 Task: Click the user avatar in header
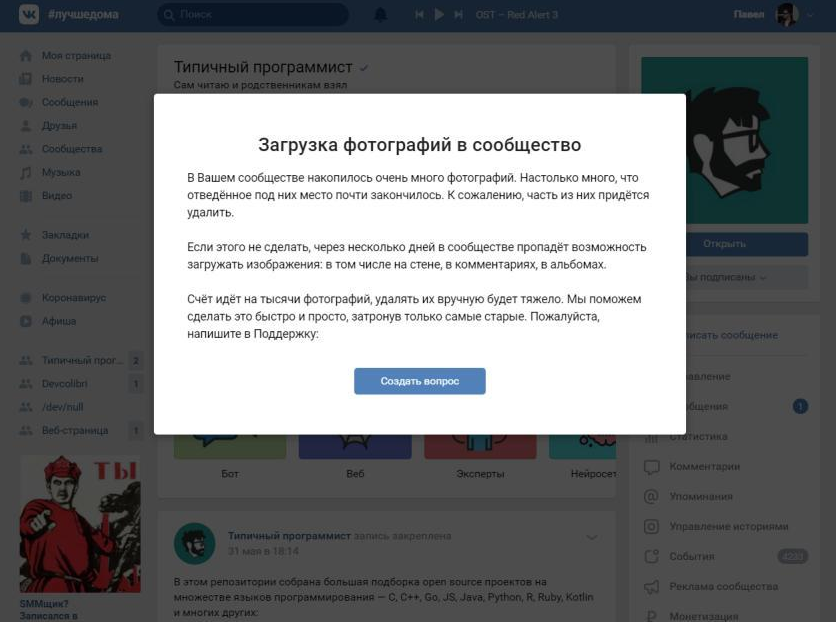pos(787,14)
